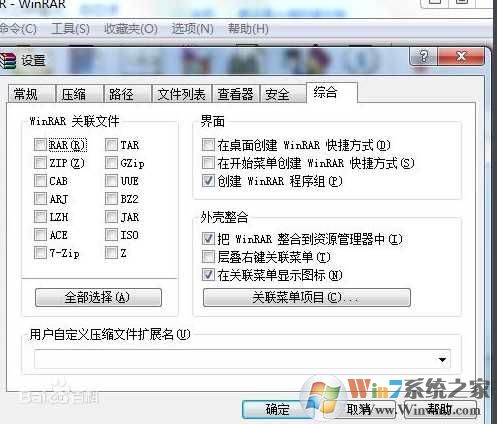Viewport: 497px width, 424px height.
Task: Go to the 查看器 tab
Action: click(236, 94)
